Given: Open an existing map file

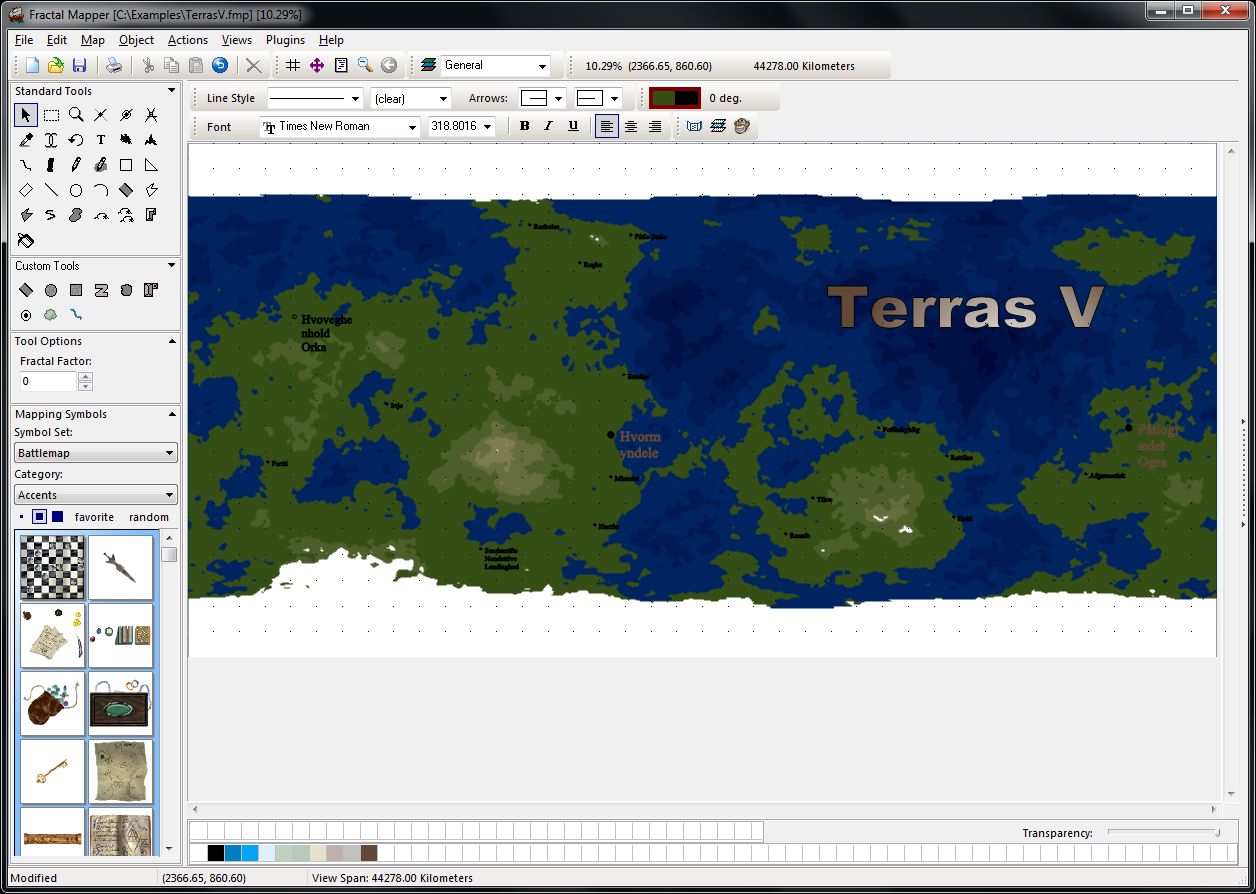Looking at the screenshot, I should click(x=56, y=66).
